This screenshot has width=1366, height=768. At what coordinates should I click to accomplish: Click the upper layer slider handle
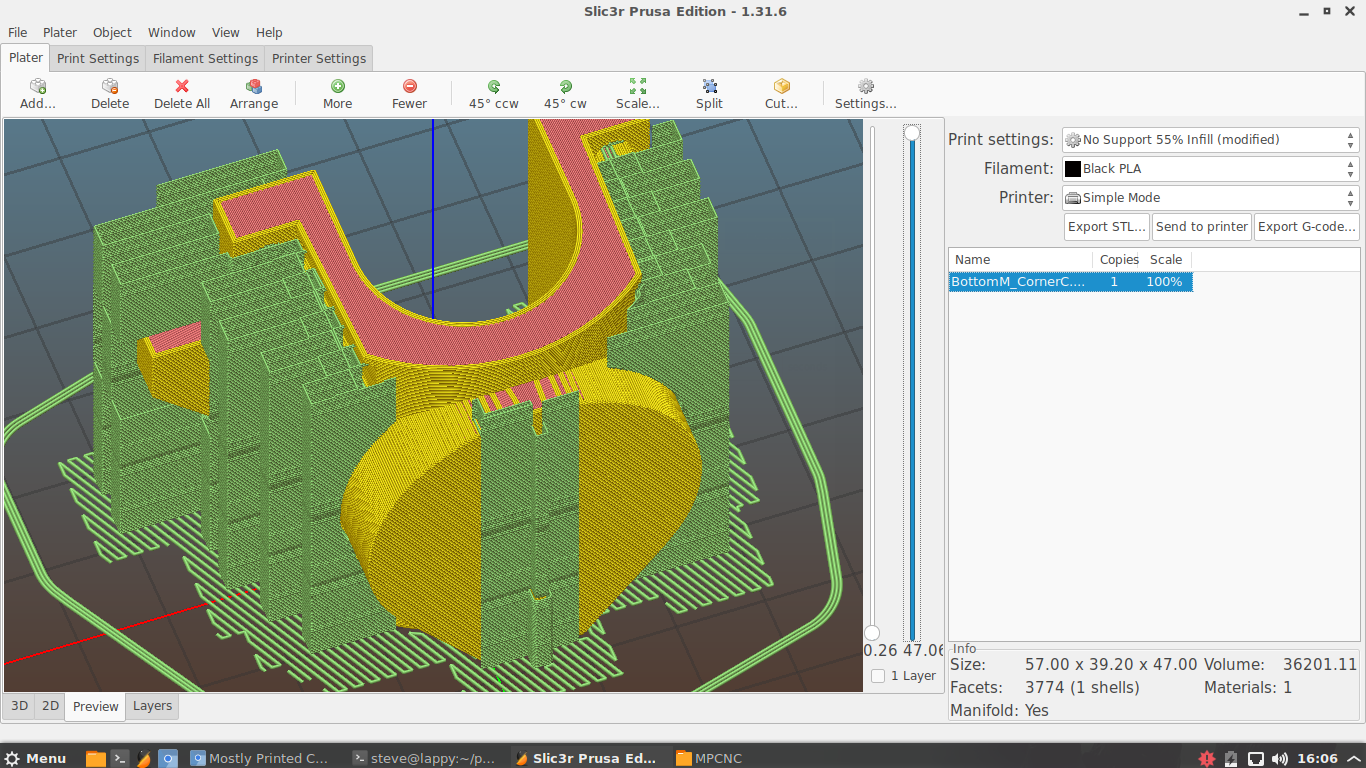pyautogui.click(x=912, y=133)
